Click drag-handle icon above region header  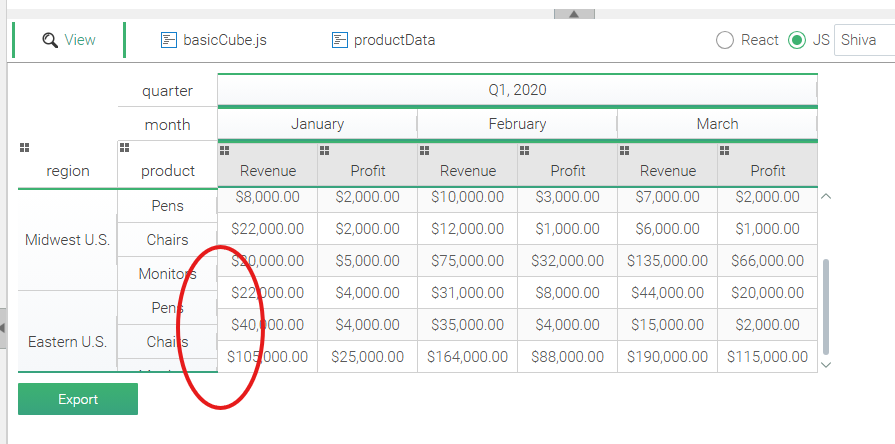coord(24,148)
